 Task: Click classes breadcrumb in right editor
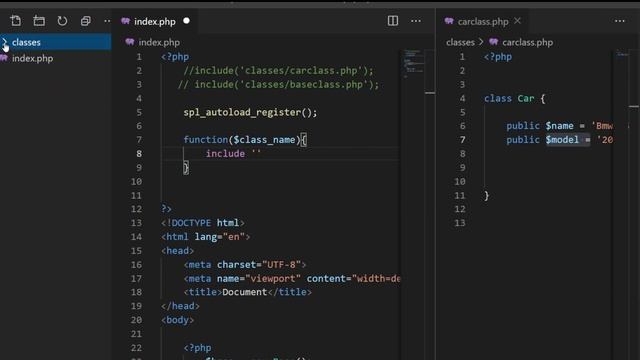(x=460, y=42)
